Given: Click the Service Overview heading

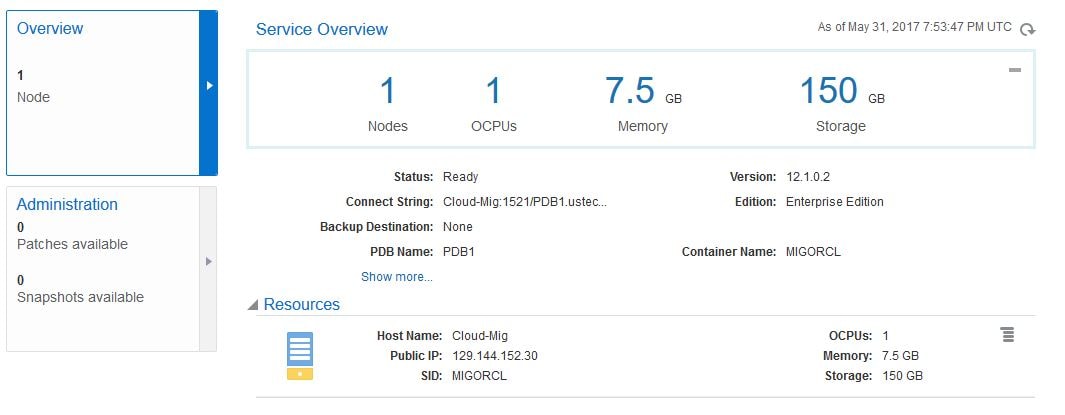Looking at the screenshot, I should click(x=322, y=29).
